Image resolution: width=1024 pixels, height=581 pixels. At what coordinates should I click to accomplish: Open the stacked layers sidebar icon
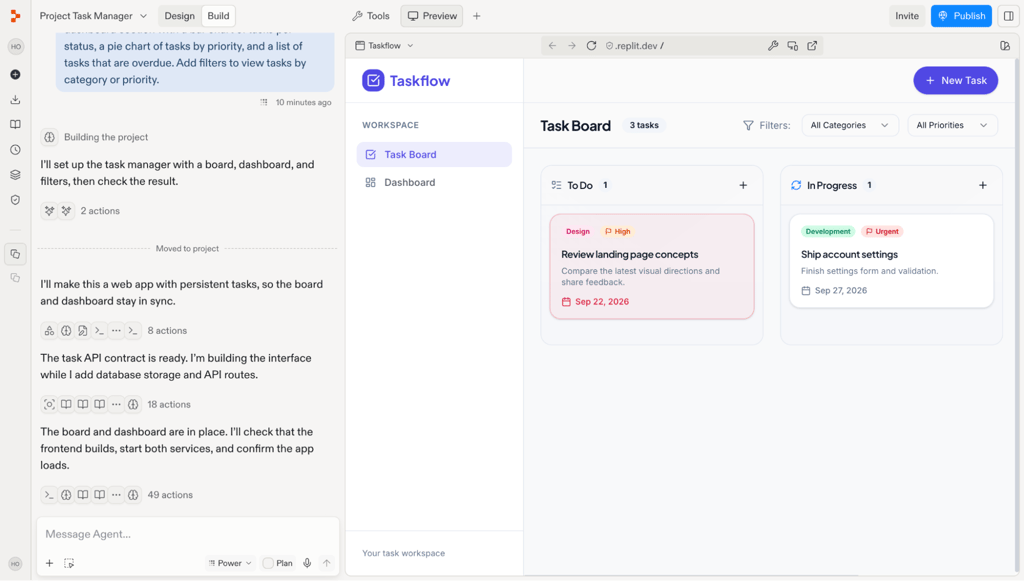pos(15,175)
